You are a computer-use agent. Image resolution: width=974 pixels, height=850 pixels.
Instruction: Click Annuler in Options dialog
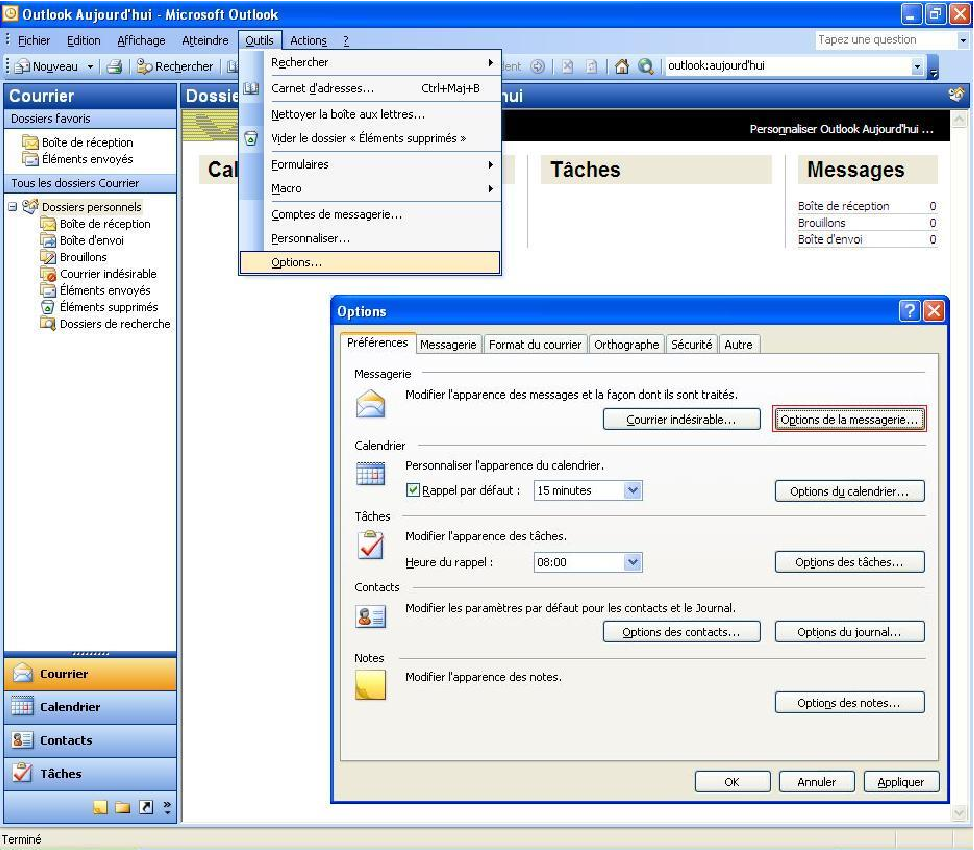click(x=817, y=782)
